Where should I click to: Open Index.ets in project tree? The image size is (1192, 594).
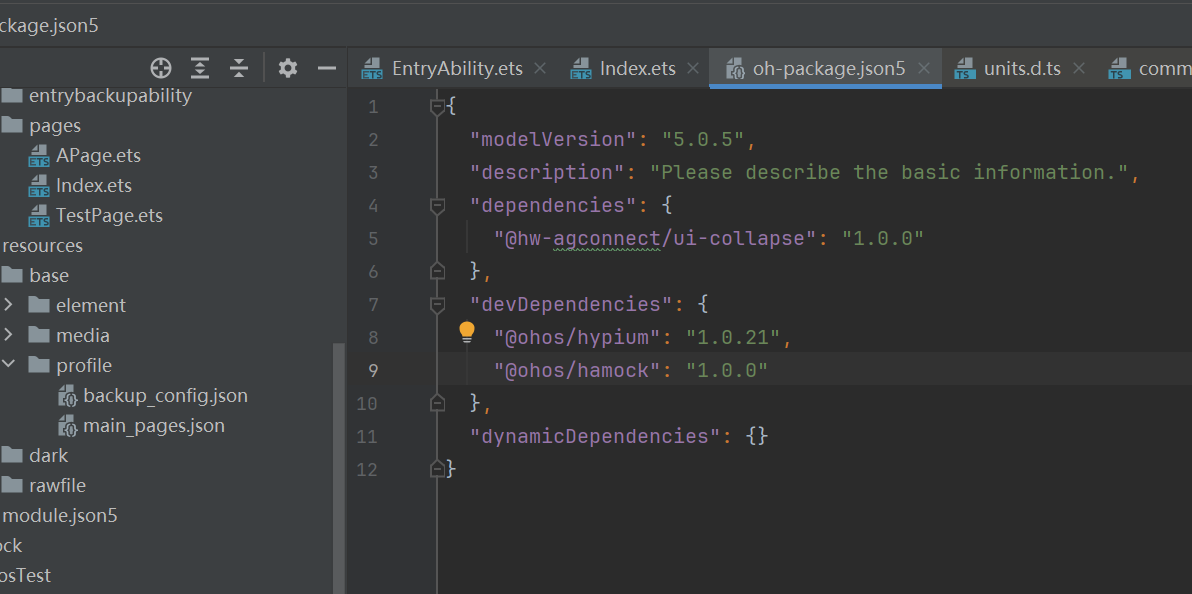(x=94, y=186)
